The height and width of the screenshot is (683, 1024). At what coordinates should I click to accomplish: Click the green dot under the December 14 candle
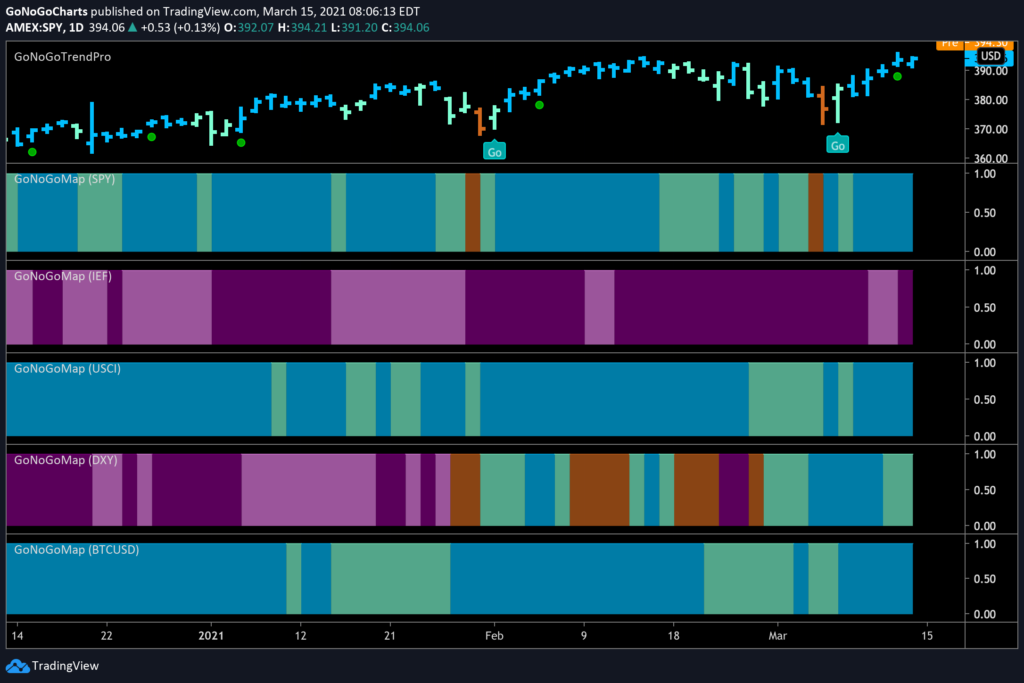[x=33, y=152]
